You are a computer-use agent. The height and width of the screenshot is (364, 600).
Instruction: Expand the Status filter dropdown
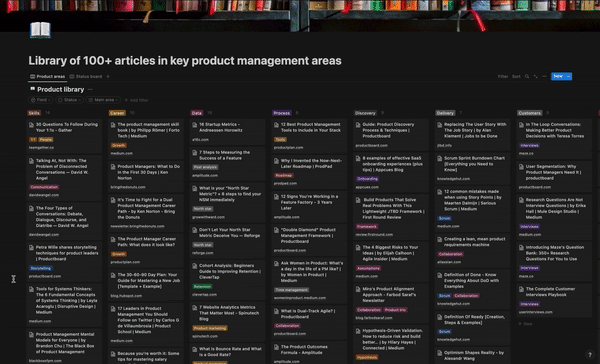[x=70, y=100]
